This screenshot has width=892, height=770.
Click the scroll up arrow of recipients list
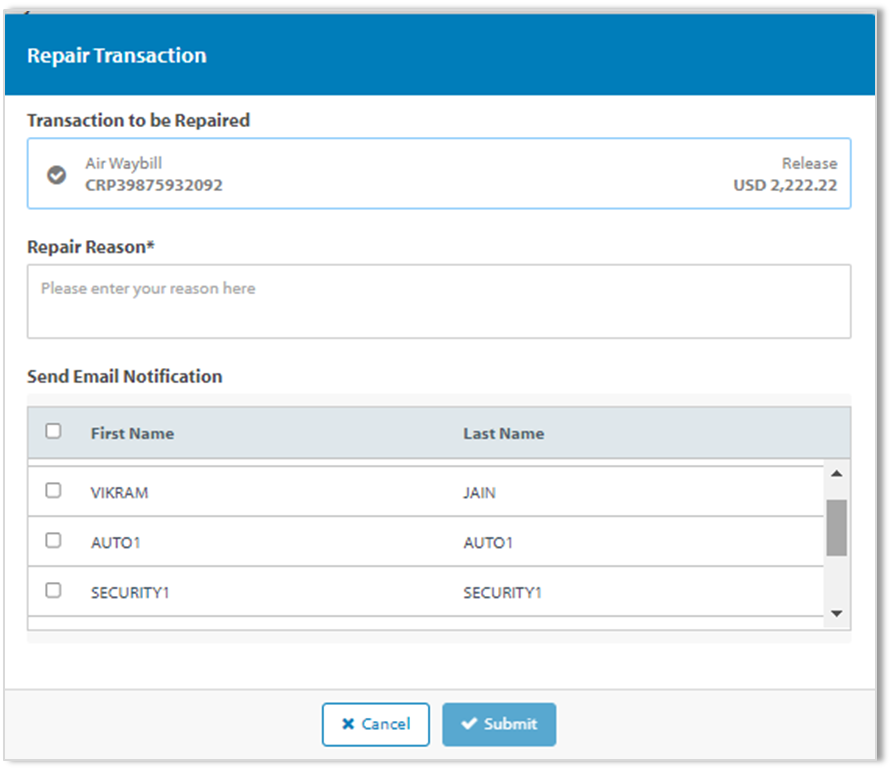pyautogui.click(x=837, y=474)
